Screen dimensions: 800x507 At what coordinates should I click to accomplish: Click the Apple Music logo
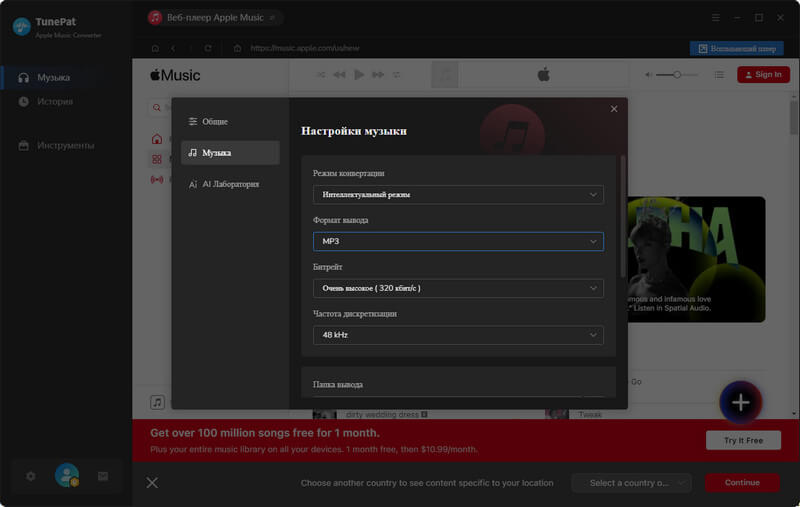click(175, 75)
